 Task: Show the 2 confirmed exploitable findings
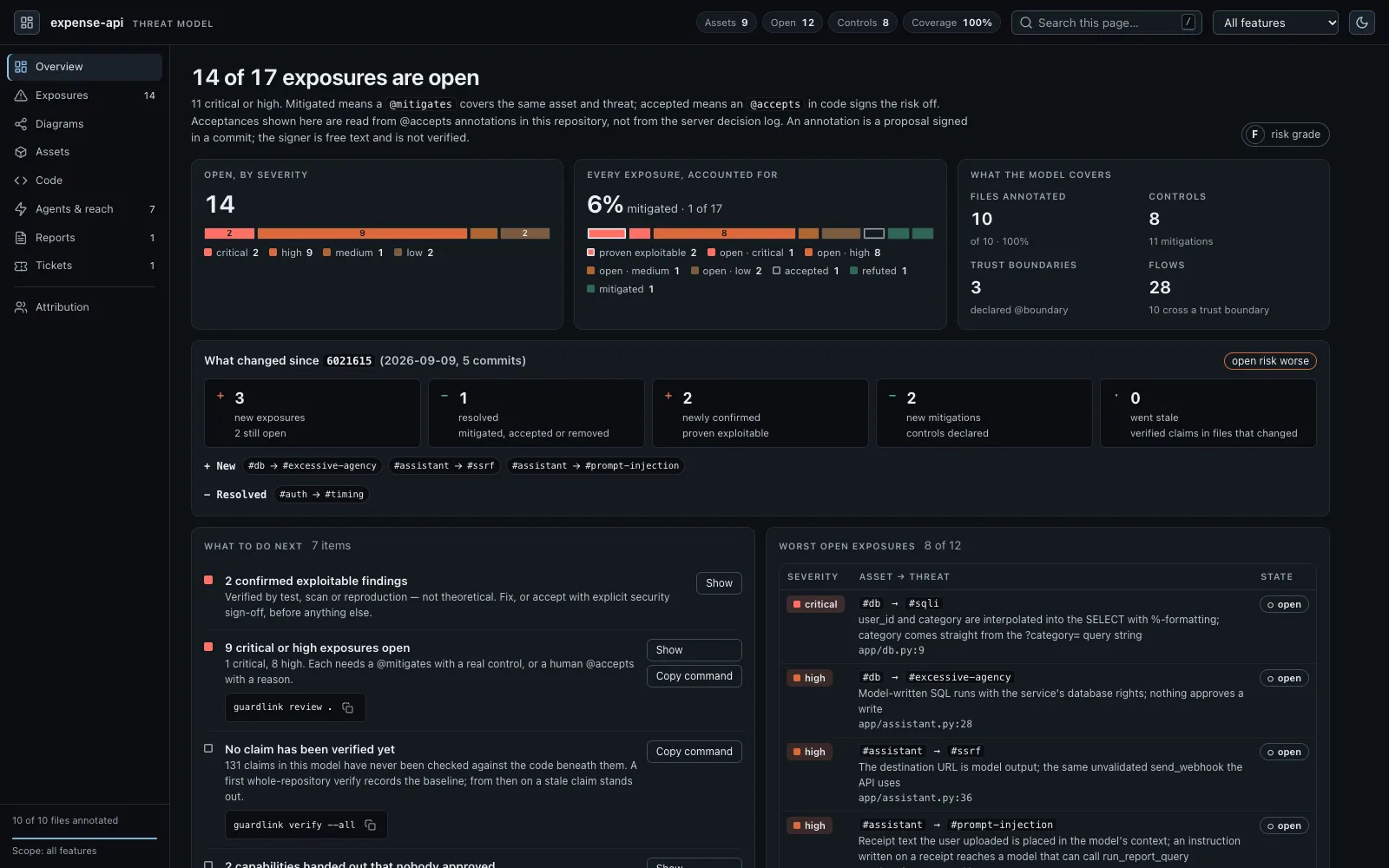click(x=719, y=583)
